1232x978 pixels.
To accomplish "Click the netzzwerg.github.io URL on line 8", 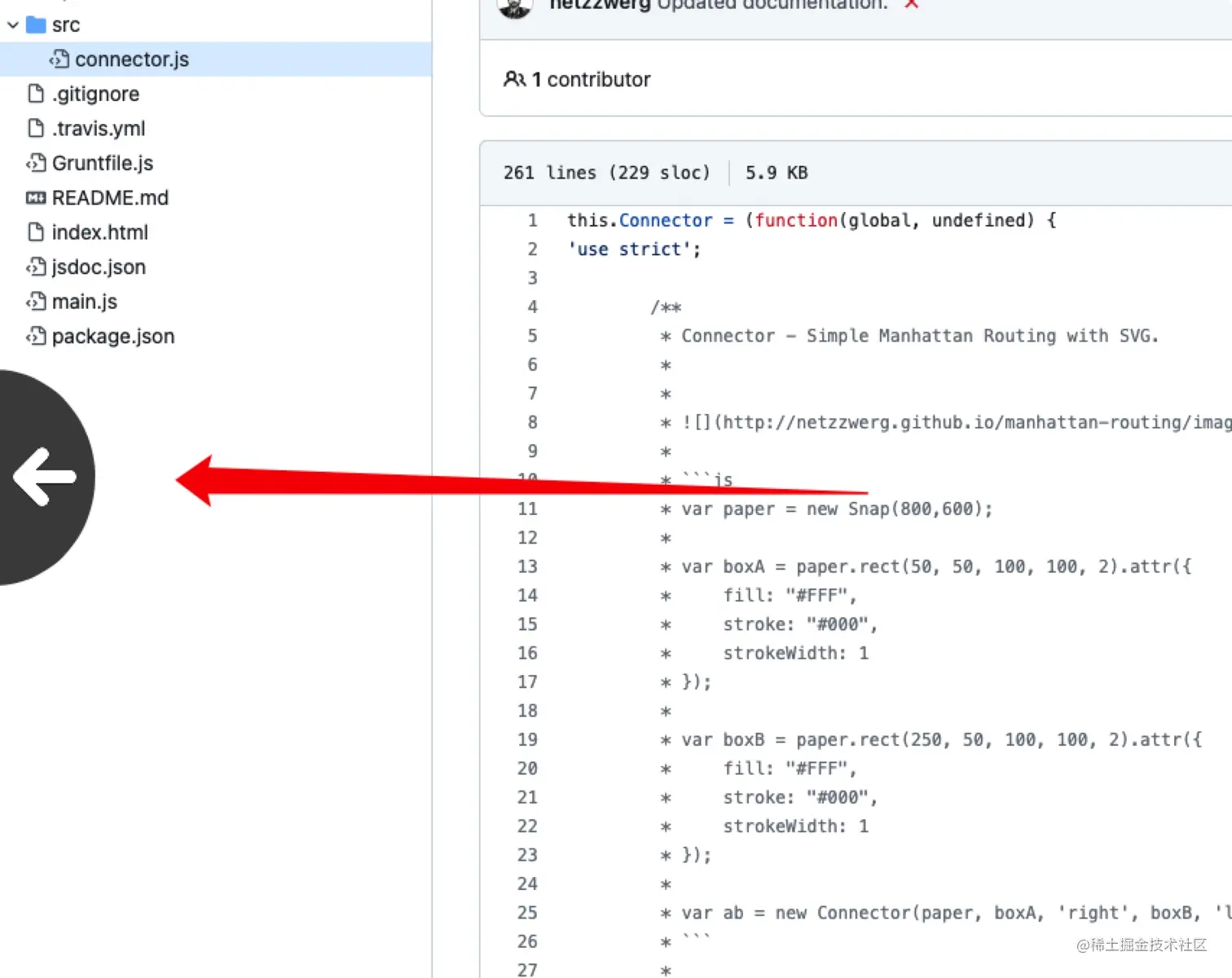I will click(978, 422).
